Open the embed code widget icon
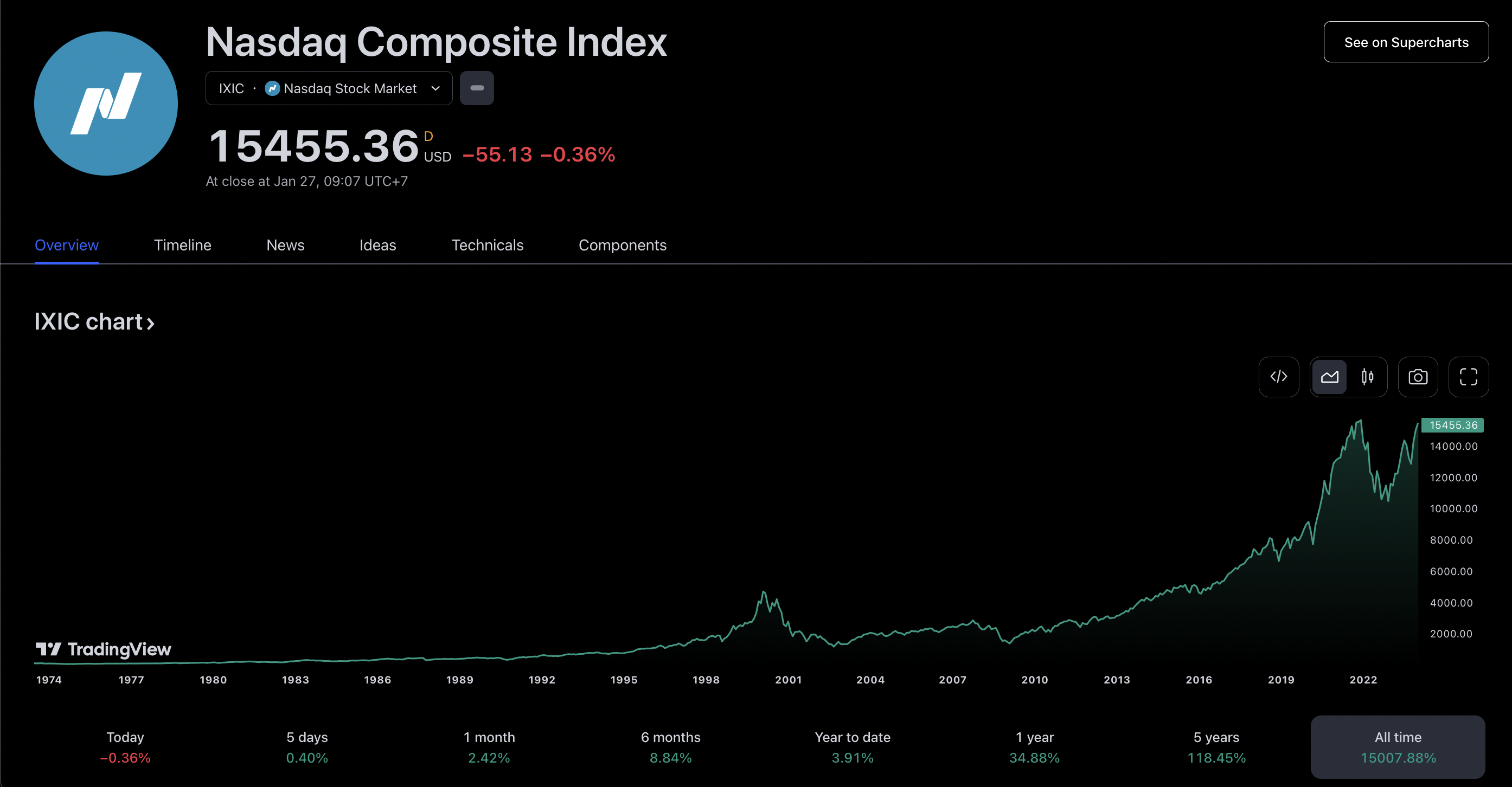The width and height of the screenshot is (1512, 787). [x=1278, y=377]
